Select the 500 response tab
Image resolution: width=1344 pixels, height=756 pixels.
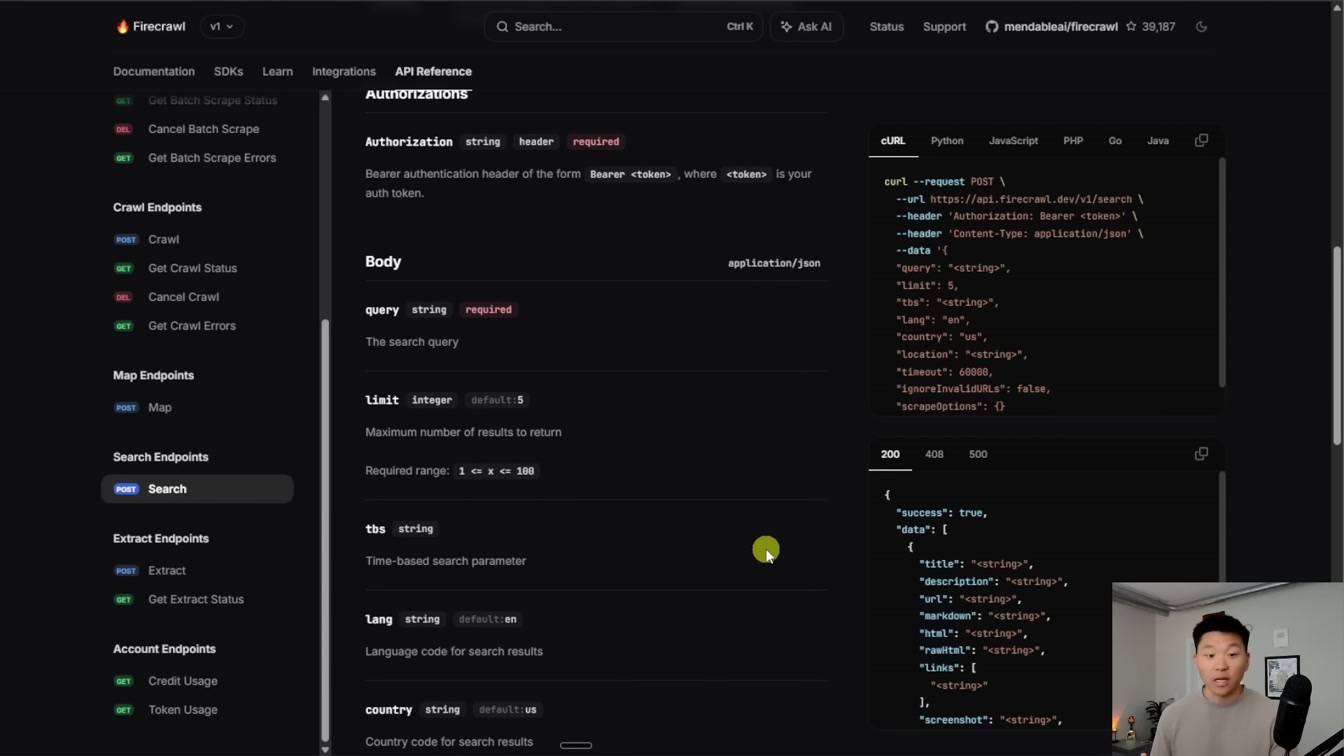978,454
